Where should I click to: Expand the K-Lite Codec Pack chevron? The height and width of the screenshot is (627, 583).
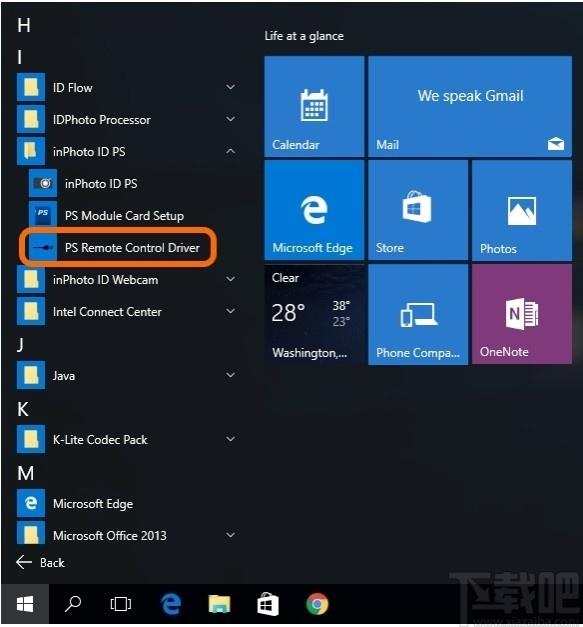(230, 439)
